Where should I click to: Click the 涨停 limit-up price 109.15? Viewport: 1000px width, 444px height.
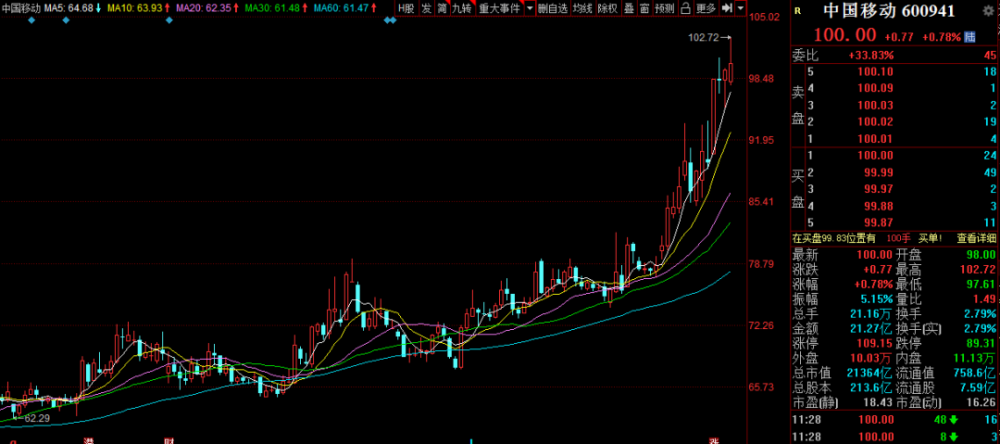874,343
